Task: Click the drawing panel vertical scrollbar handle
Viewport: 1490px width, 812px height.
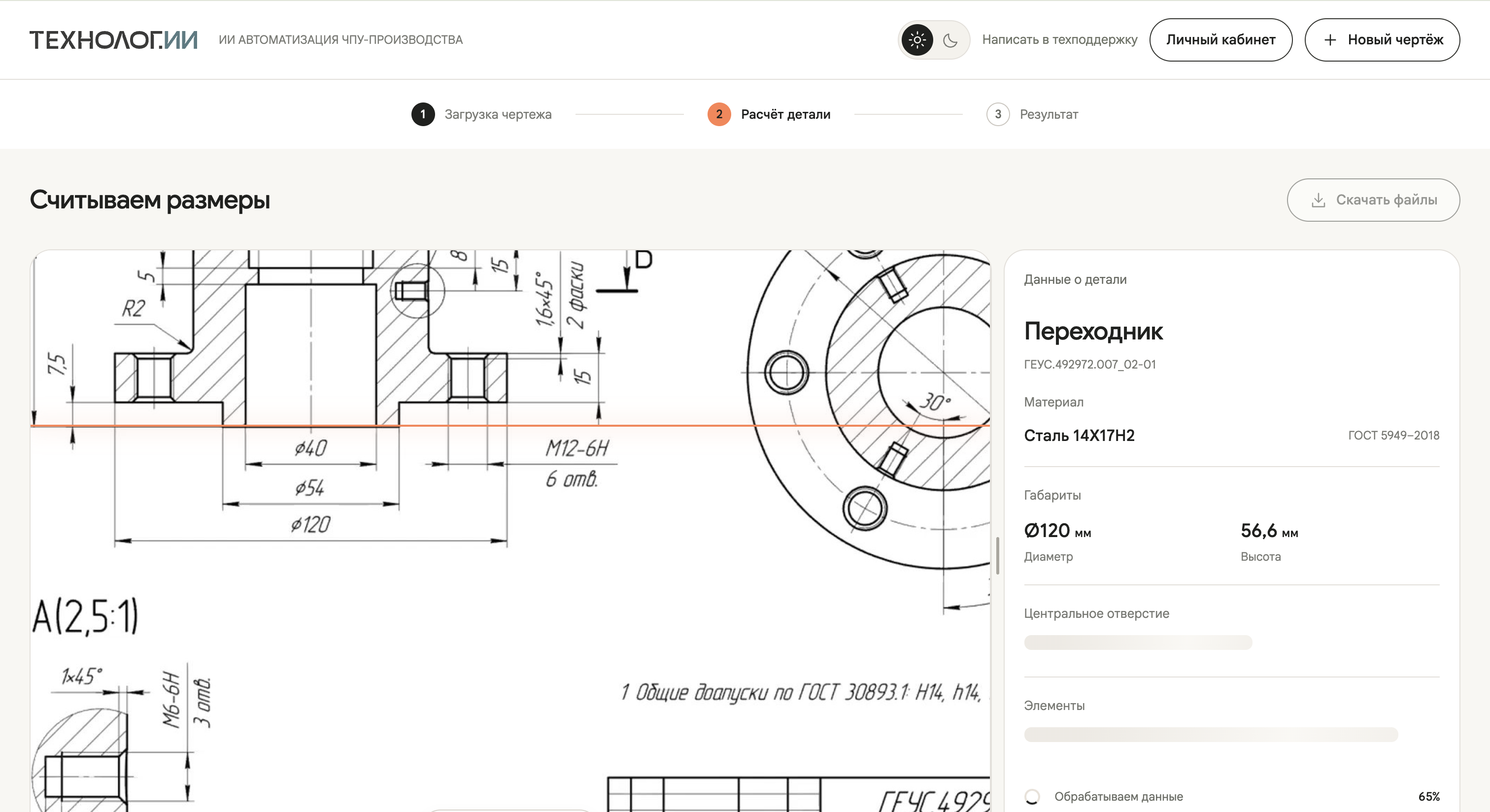Action: click(998, 555)
